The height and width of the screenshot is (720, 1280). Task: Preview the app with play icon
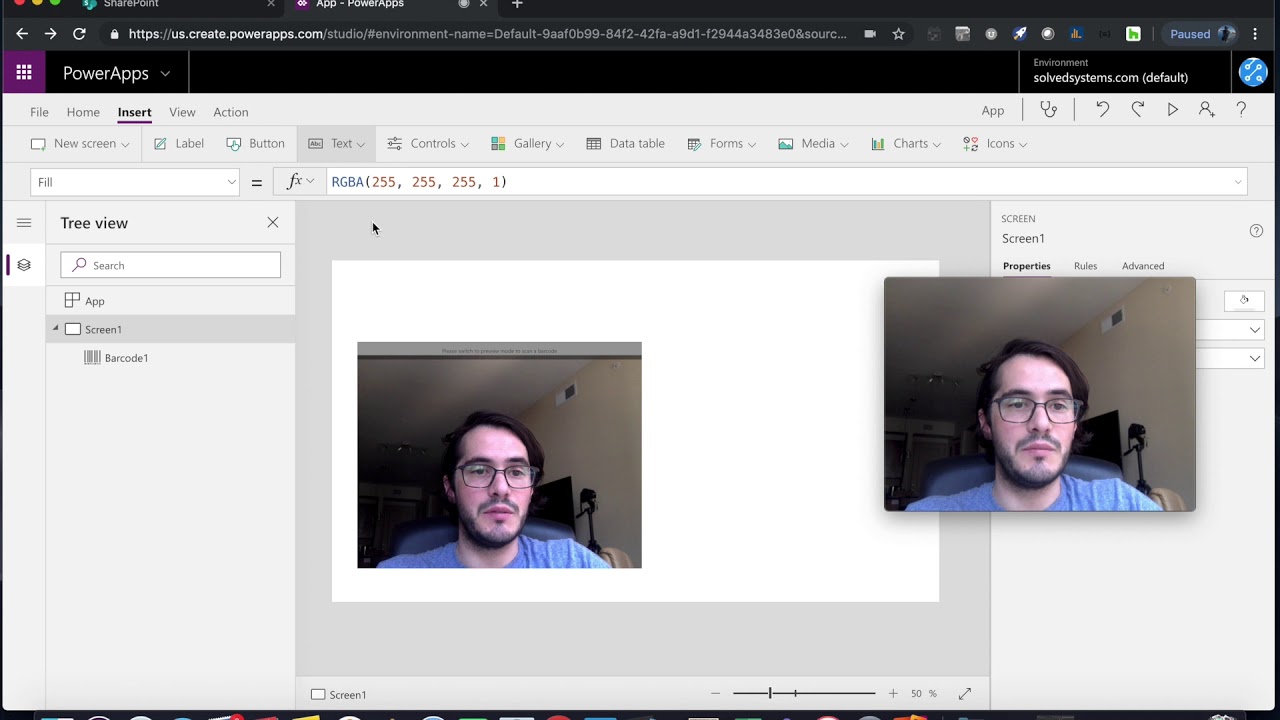click(1172, 110)
